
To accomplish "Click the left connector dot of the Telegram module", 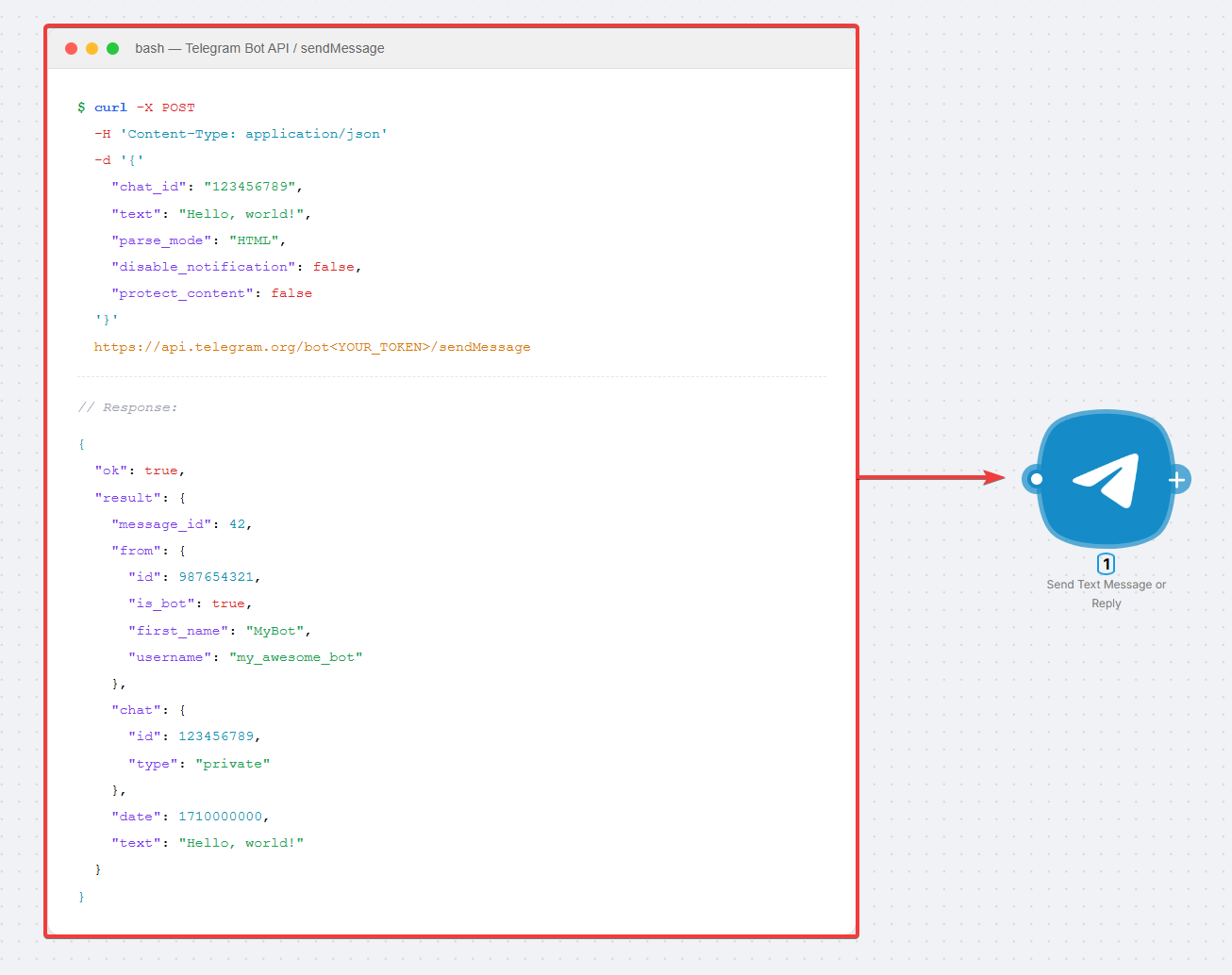I will pos(1036,479).
